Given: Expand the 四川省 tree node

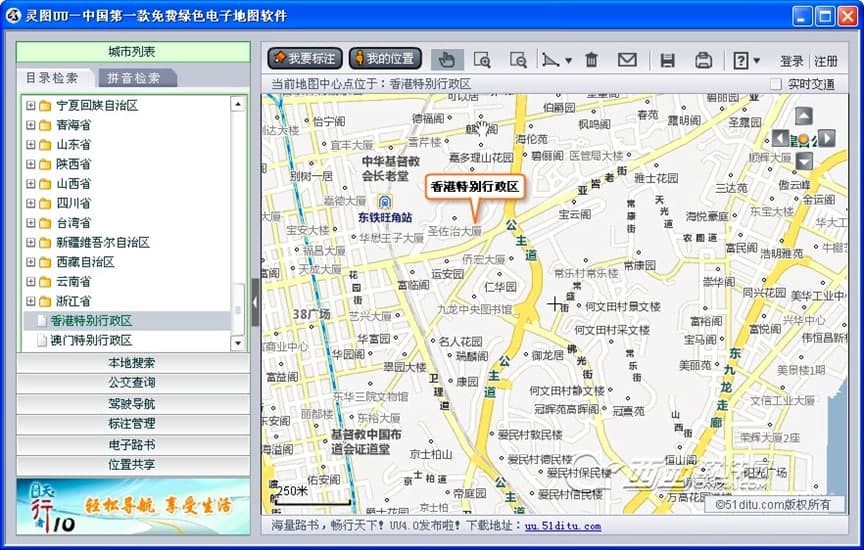Looking at the screenshot, I should (31, 203).
